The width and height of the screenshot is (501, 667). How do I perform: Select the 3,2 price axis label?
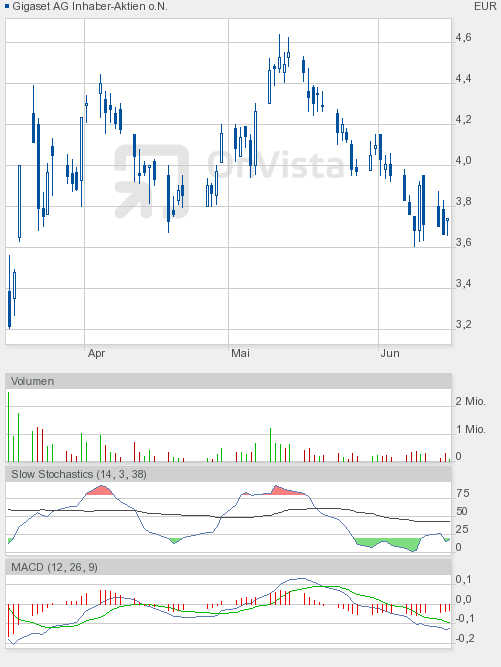click(463, 324)
